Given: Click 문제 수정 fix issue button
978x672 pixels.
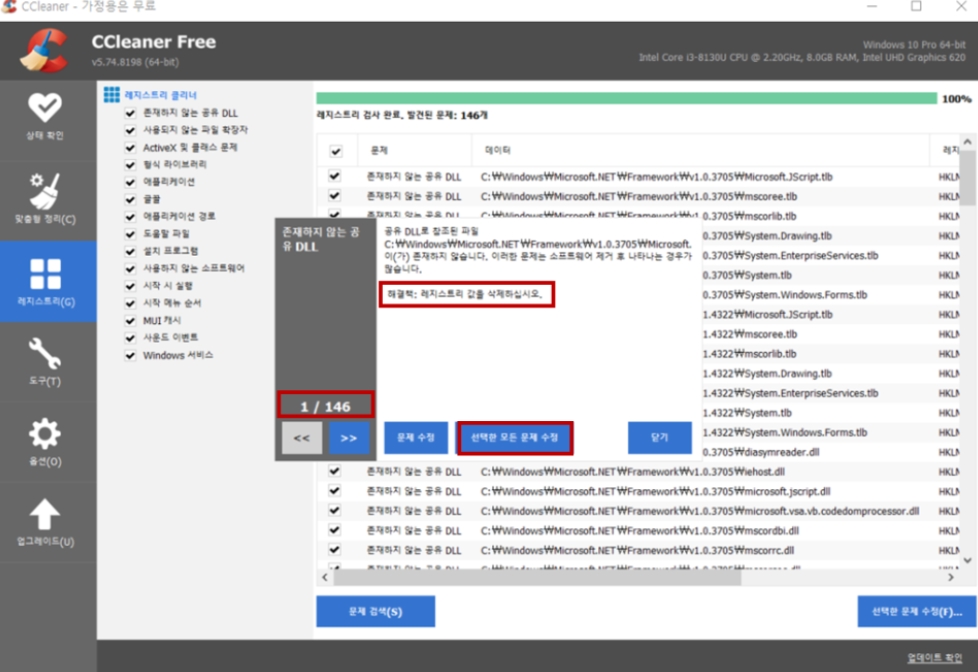Looking at the screenshot, I should click(415, 437).
